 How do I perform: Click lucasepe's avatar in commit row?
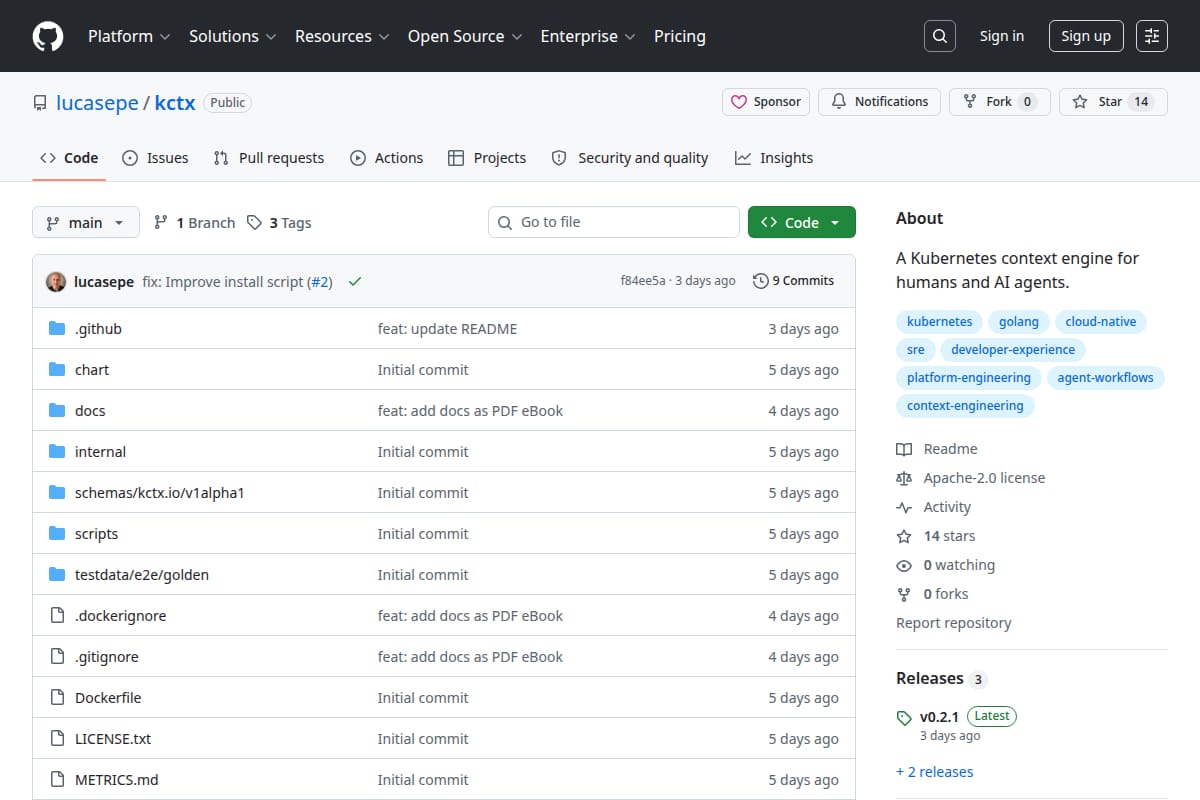56,282
